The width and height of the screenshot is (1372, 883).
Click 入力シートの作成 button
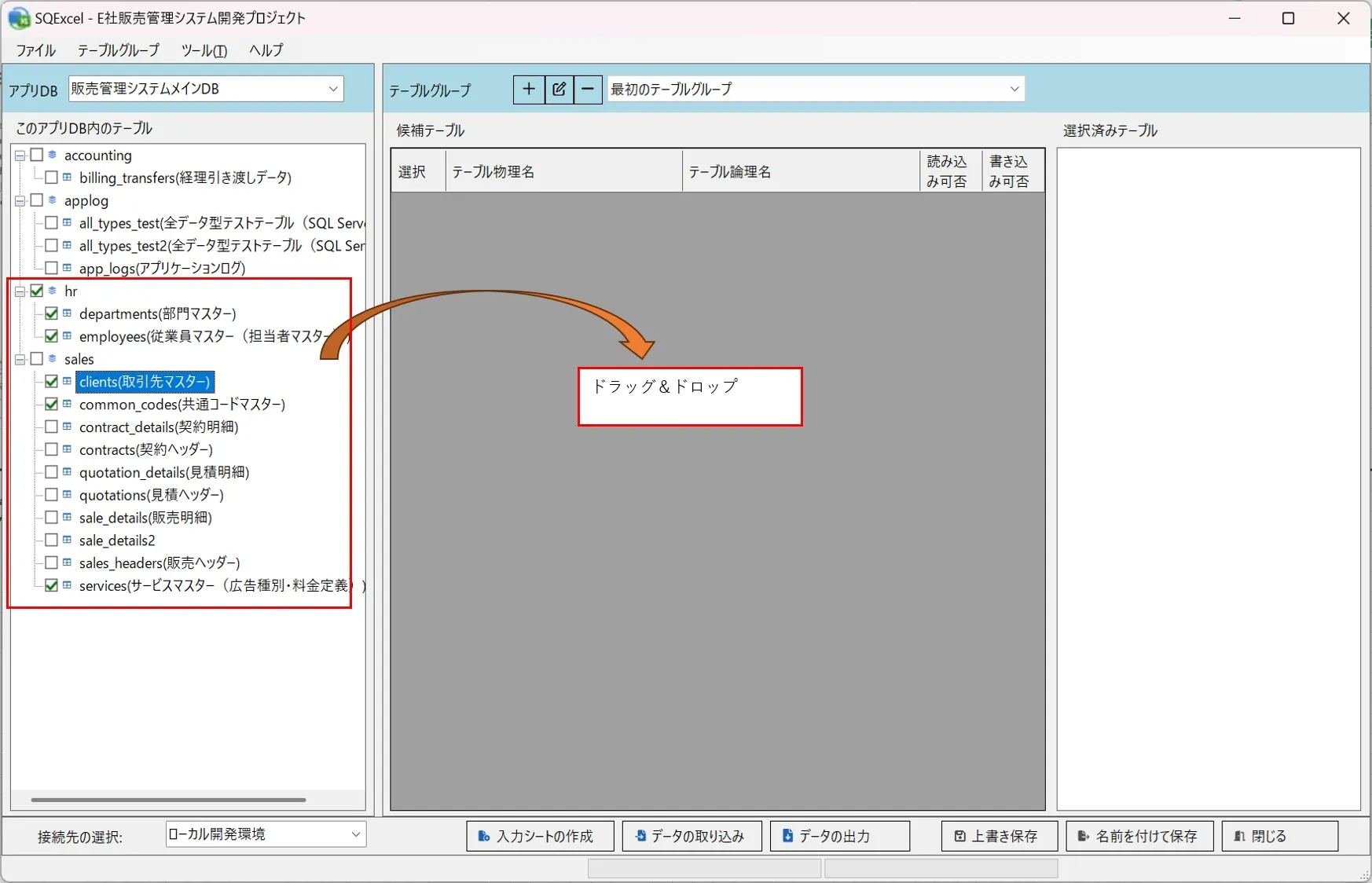(x=541, y=836)
